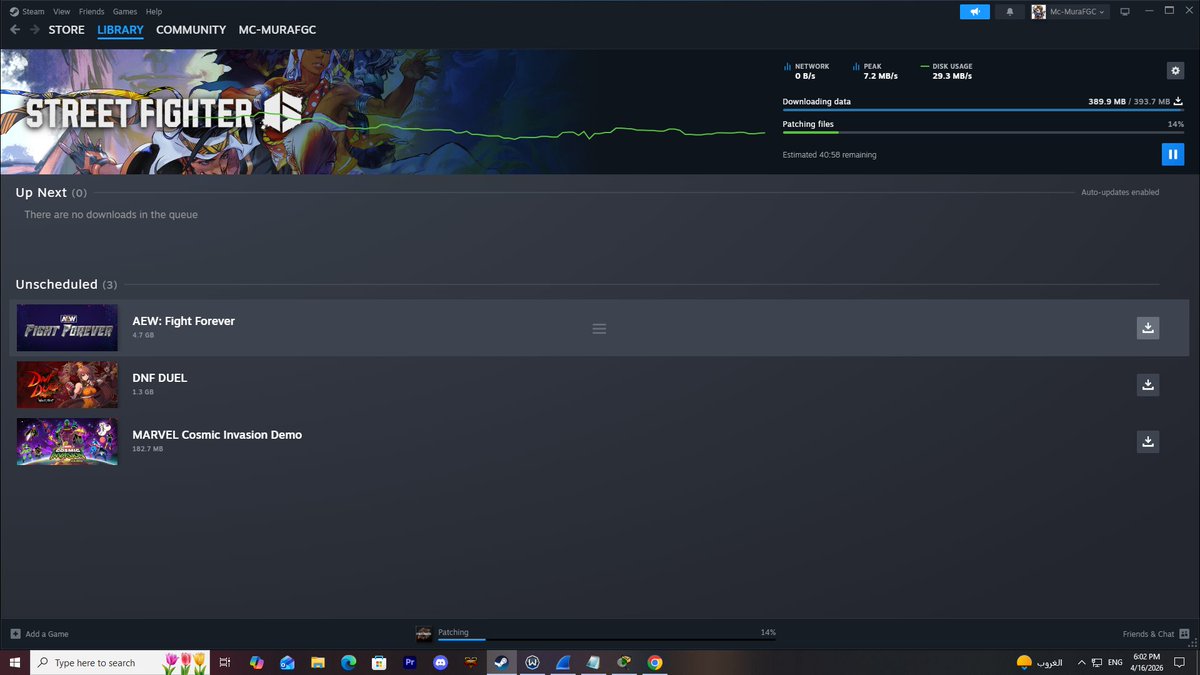This screenshot has width=1200, height=675.
Task: Open the STORE tab
Action: (67, 30)
